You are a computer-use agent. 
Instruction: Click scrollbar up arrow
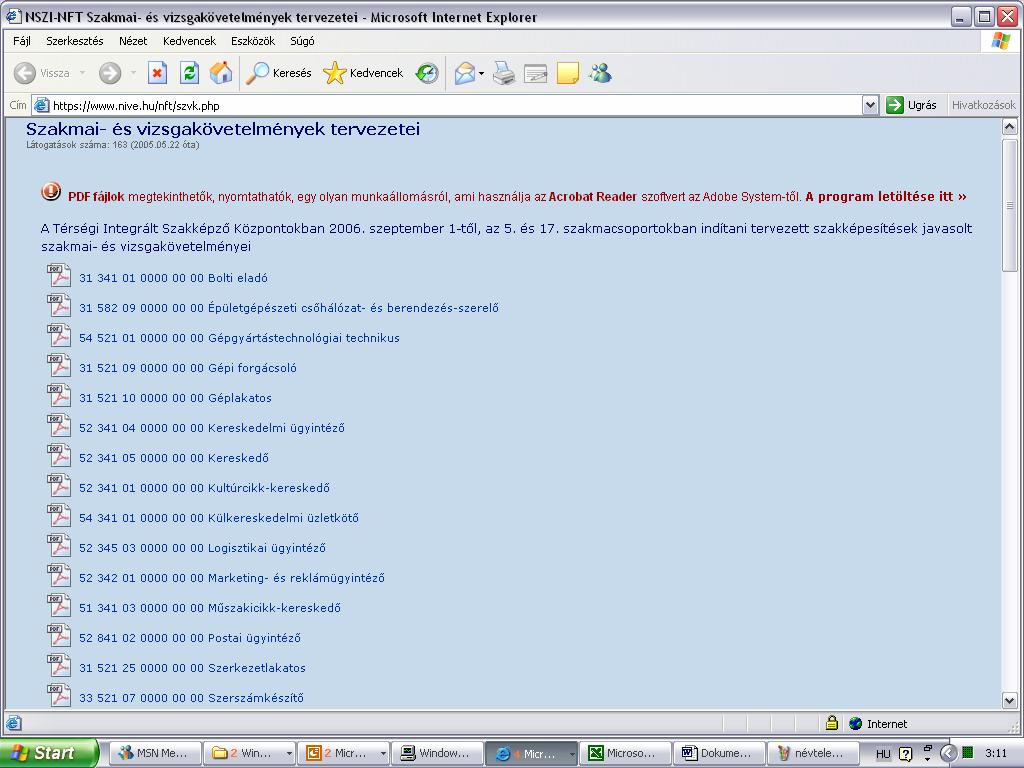[1010, 127]
